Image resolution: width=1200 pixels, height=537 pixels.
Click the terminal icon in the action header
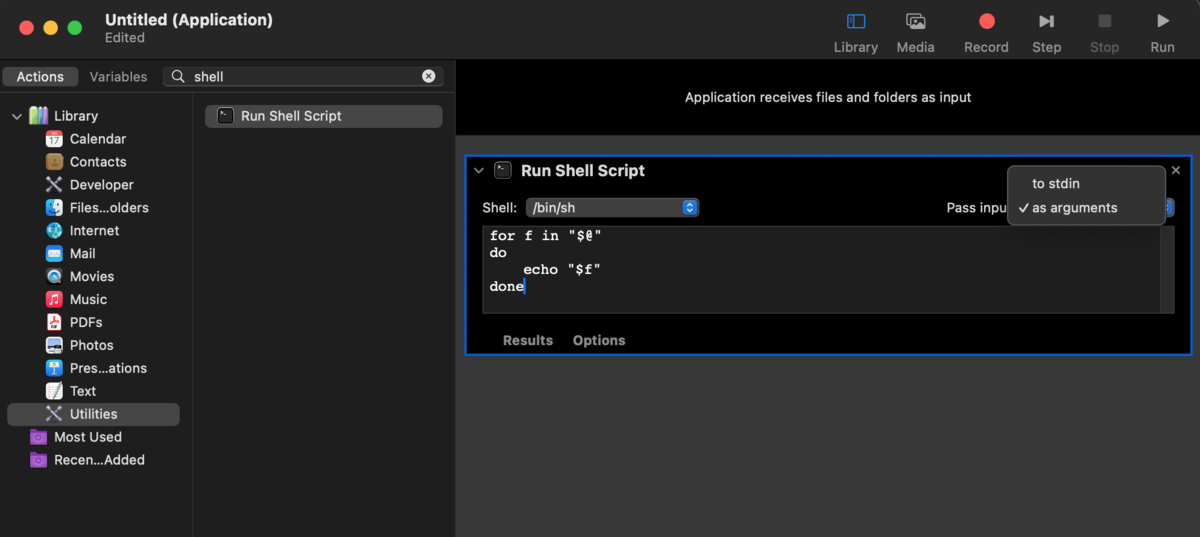pyautogui.click(x=503, y=171)
